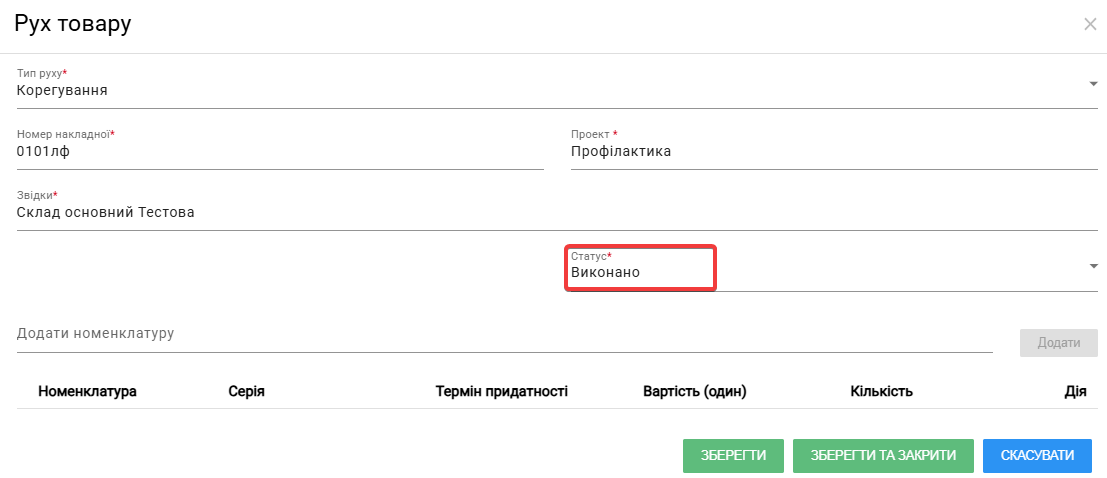Click the ЗБЕРЕГТИ button
The image size is (1107, 478).
(734, 455)
